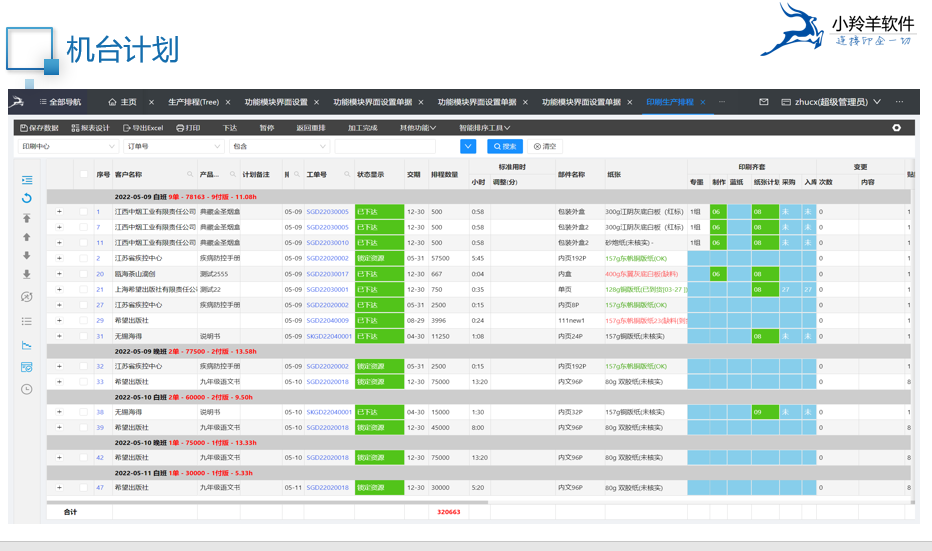Click 保存数据 save toolbar button
The width and height of the screenshot is (932, 551).
coord(39,128)
